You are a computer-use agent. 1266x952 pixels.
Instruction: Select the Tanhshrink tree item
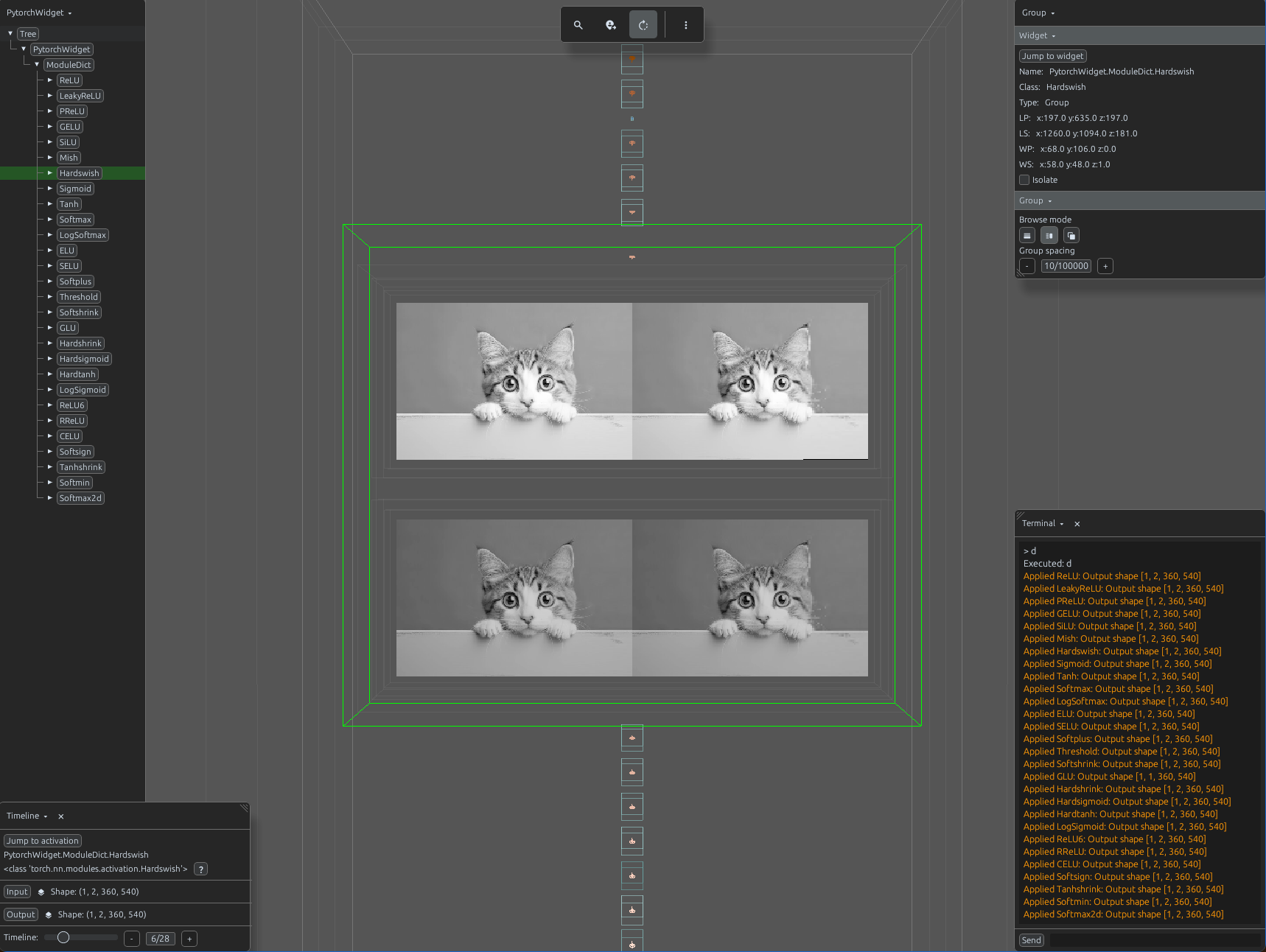[81, 467]
